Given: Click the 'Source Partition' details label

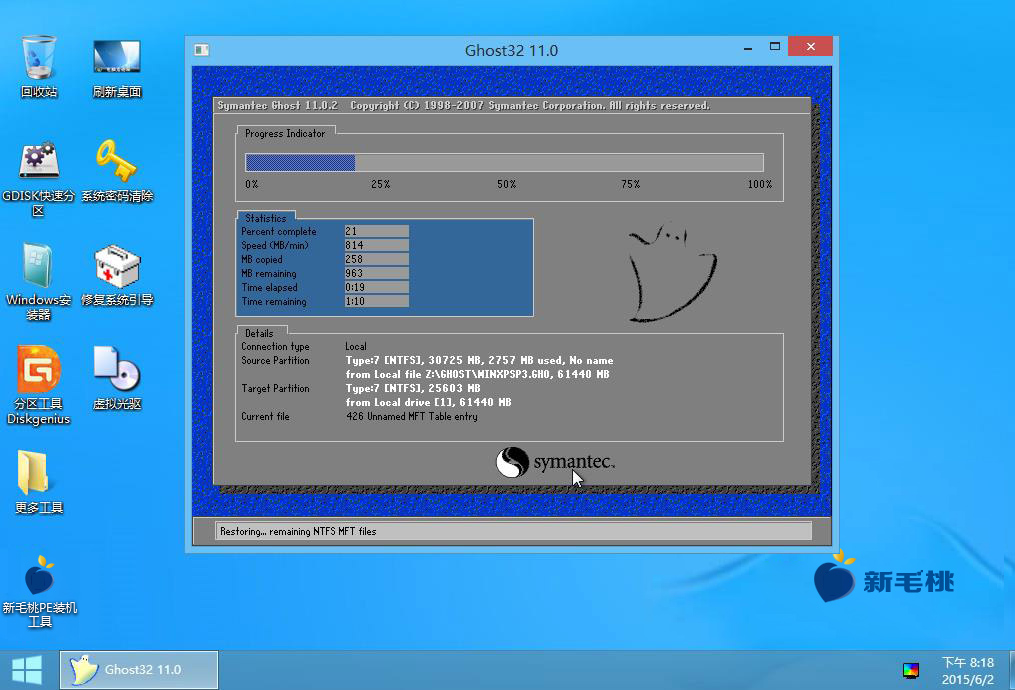Looking at the screenshot, I should 275,361.
